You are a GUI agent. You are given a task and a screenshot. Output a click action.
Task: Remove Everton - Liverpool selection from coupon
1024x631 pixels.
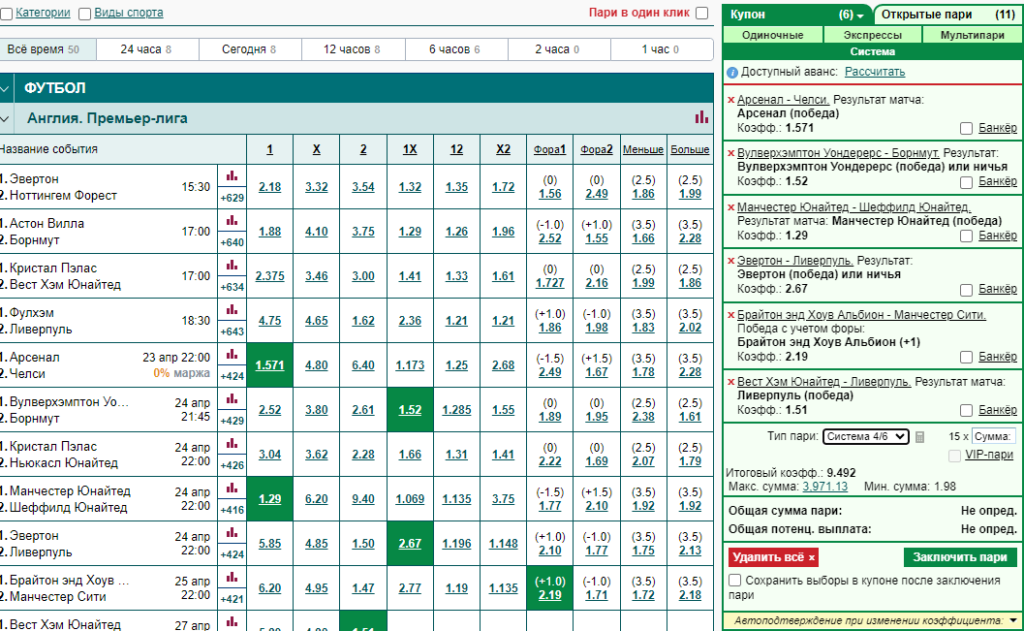click(x=731, y=261)
